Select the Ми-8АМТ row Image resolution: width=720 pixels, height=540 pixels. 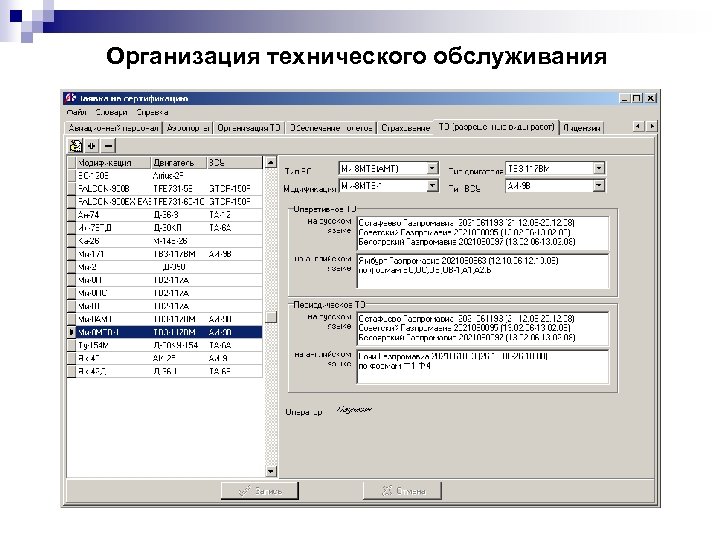(165, 319)
